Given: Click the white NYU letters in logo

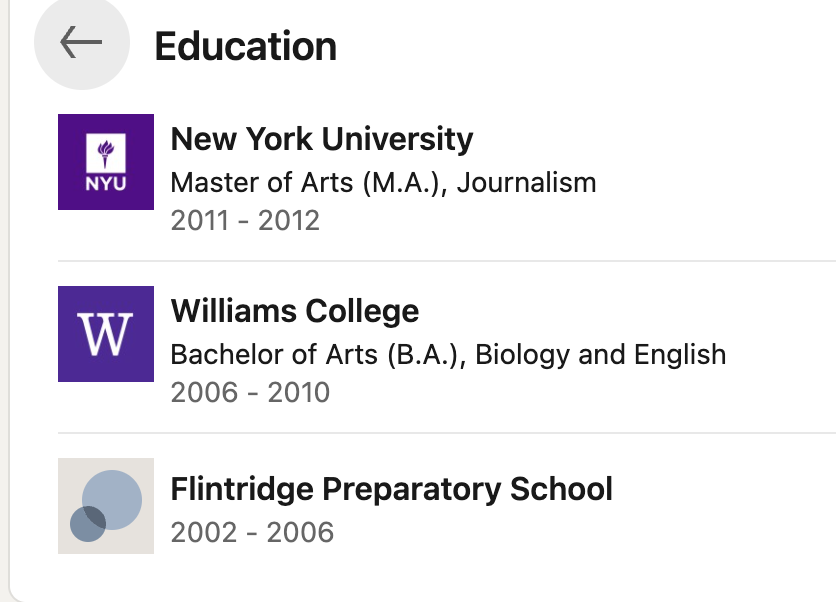Looking at the screenshot, I should pos(106,185).
